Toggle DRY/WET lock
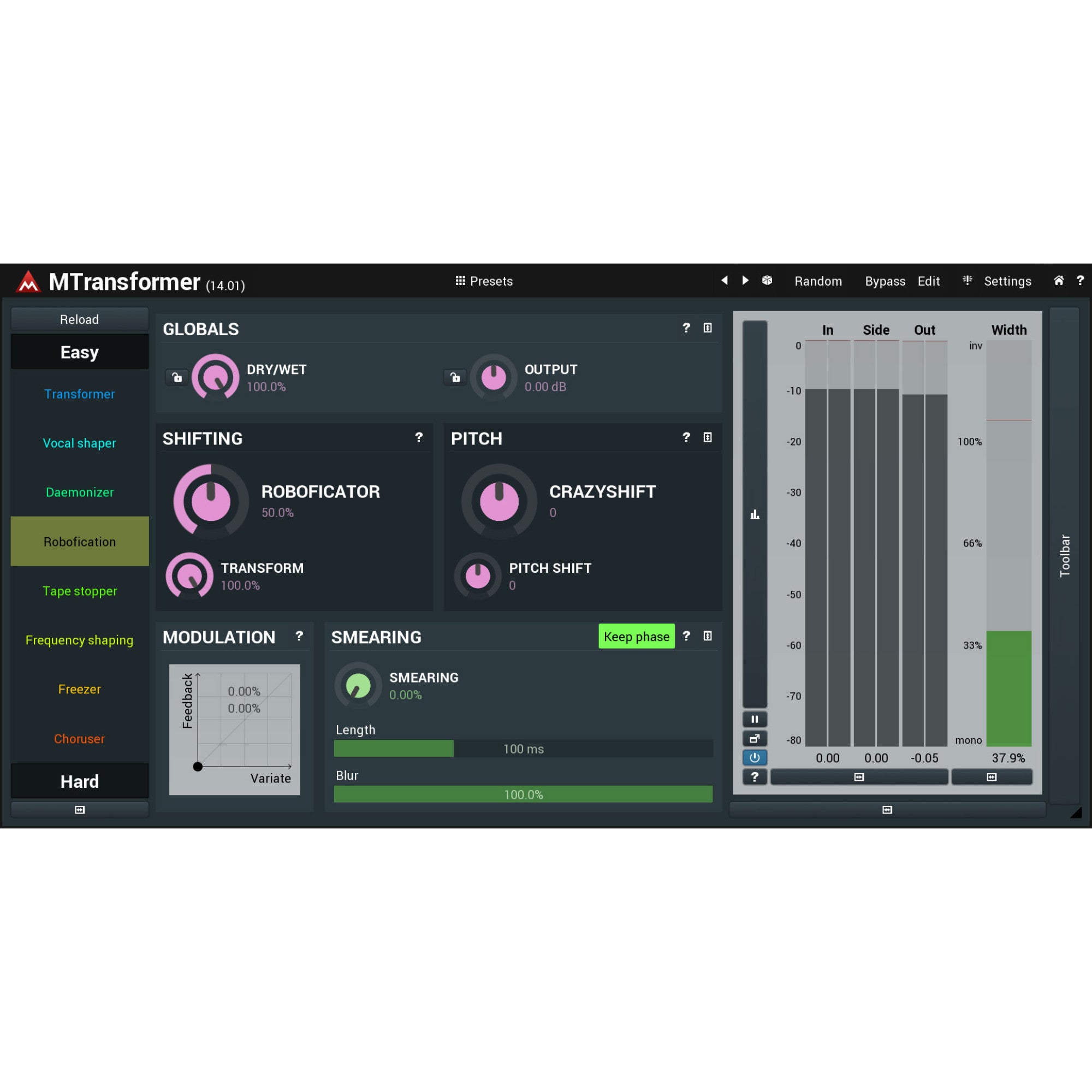Viewport: 1092px width, 1092px height. click(x=177, y=377)
